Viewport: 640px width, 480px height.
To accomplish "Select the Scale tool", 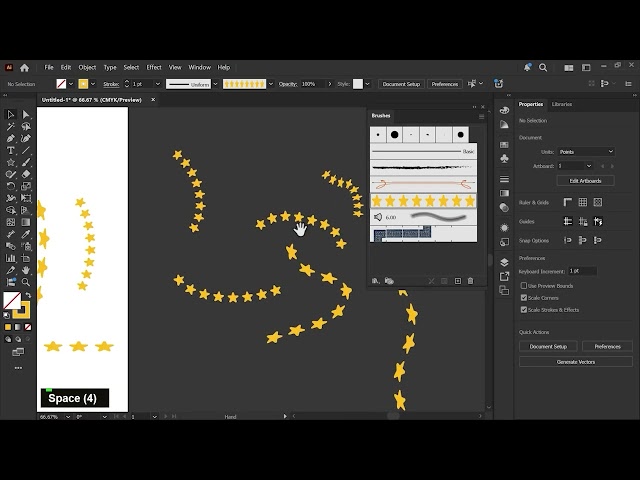I will pyautogui.click(x=26, y=187).
